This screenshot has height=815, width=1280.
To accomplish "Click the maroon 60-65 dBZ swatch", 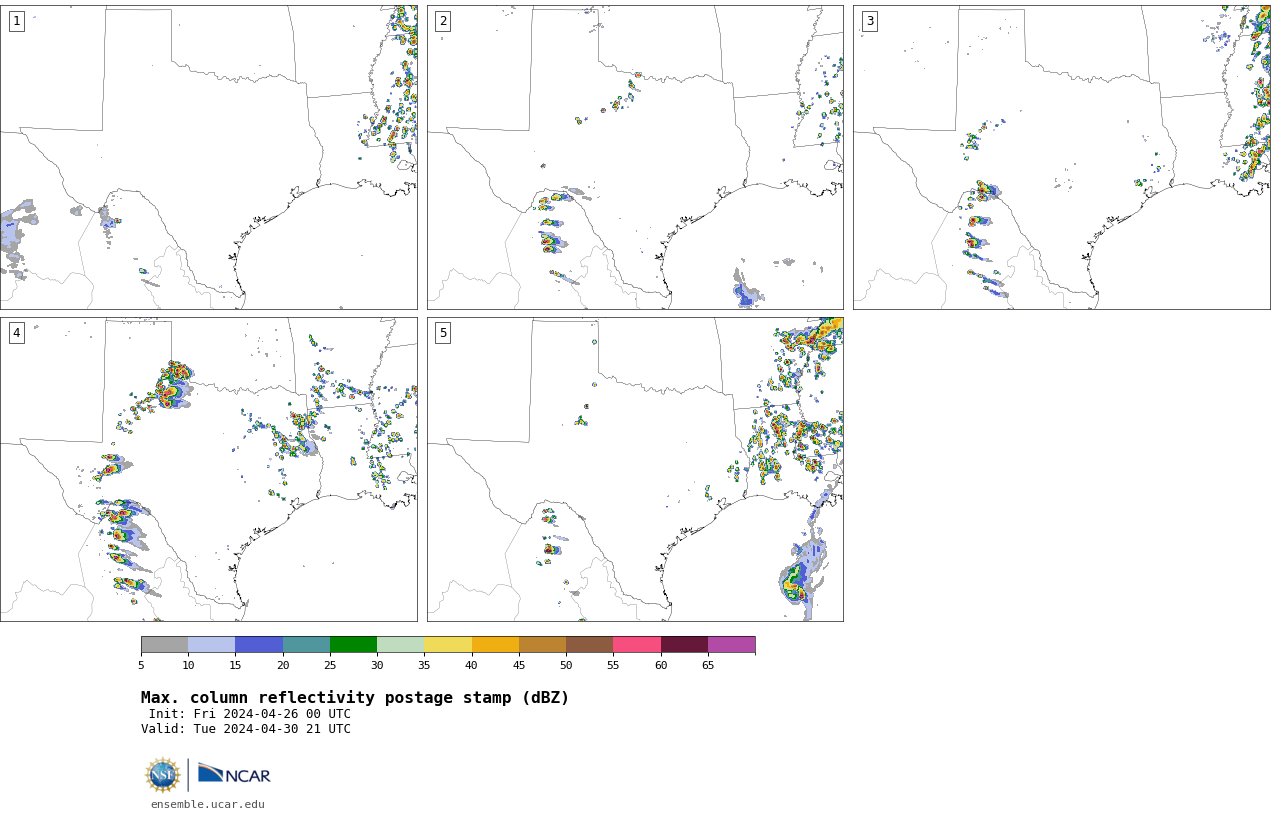I will click(x=684, y=644).
